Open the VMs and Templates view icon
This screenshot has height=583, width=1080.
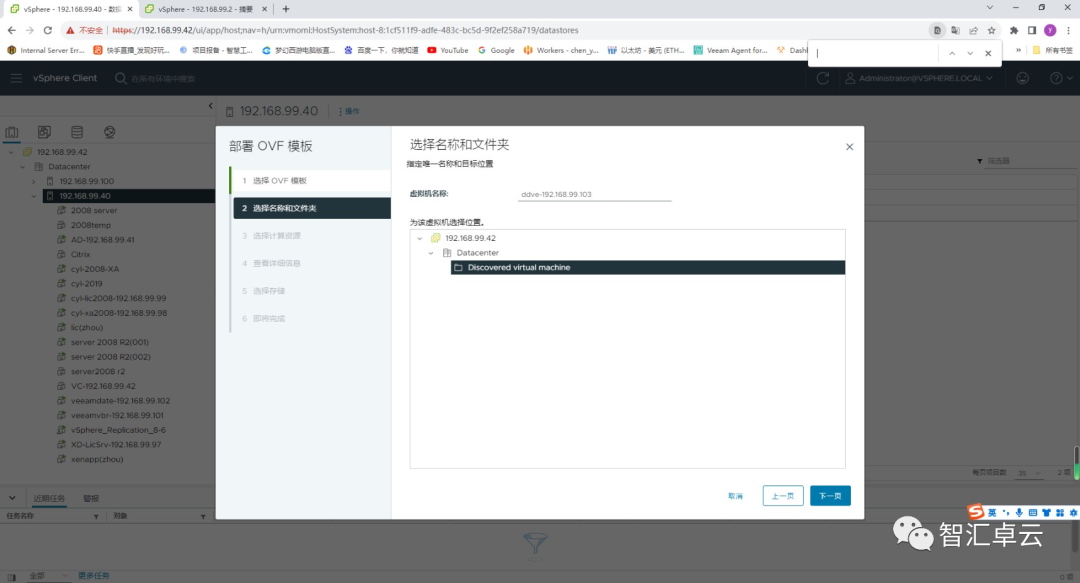tap(44, 132)
